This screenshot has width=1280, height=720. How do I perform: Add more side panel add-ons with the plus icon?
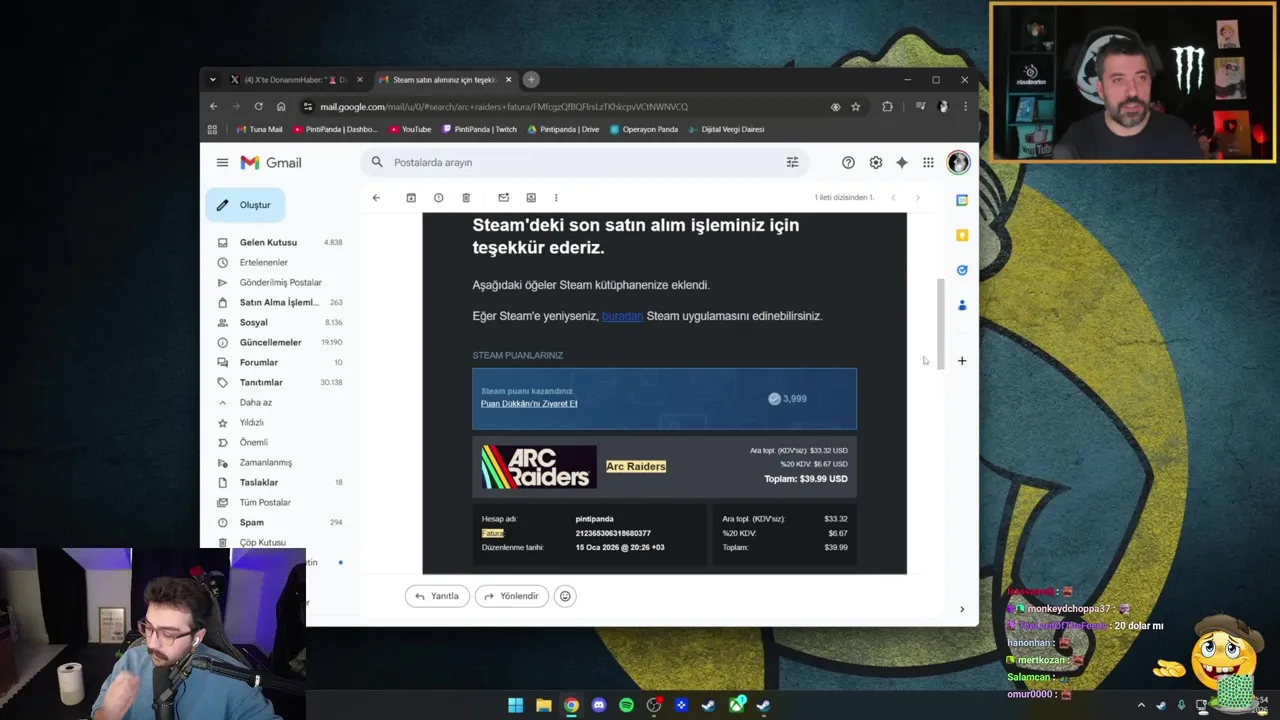(962, 360)
